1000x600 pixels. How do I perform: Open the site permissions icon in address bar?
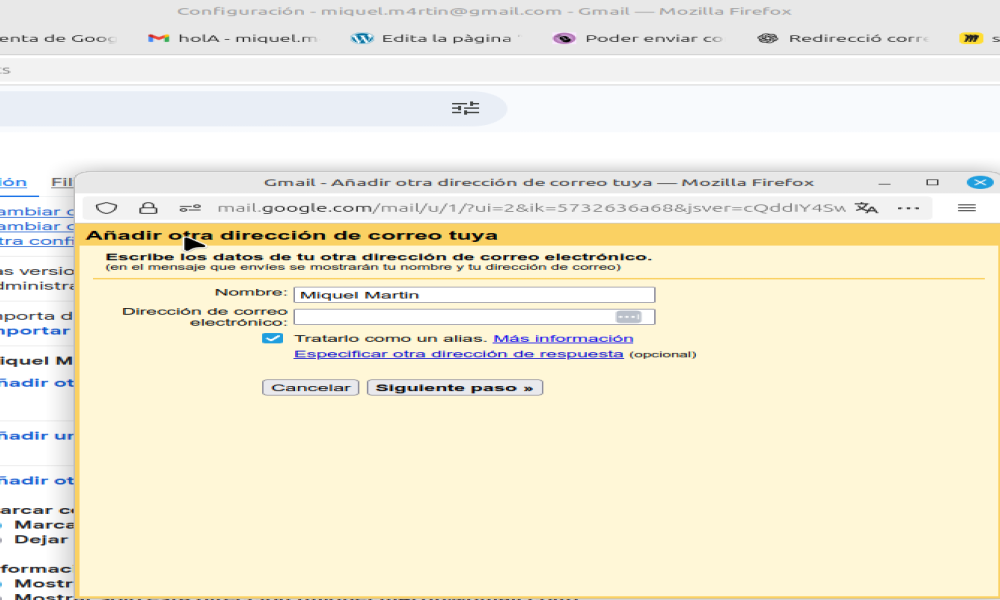click(x=190, y=208)
